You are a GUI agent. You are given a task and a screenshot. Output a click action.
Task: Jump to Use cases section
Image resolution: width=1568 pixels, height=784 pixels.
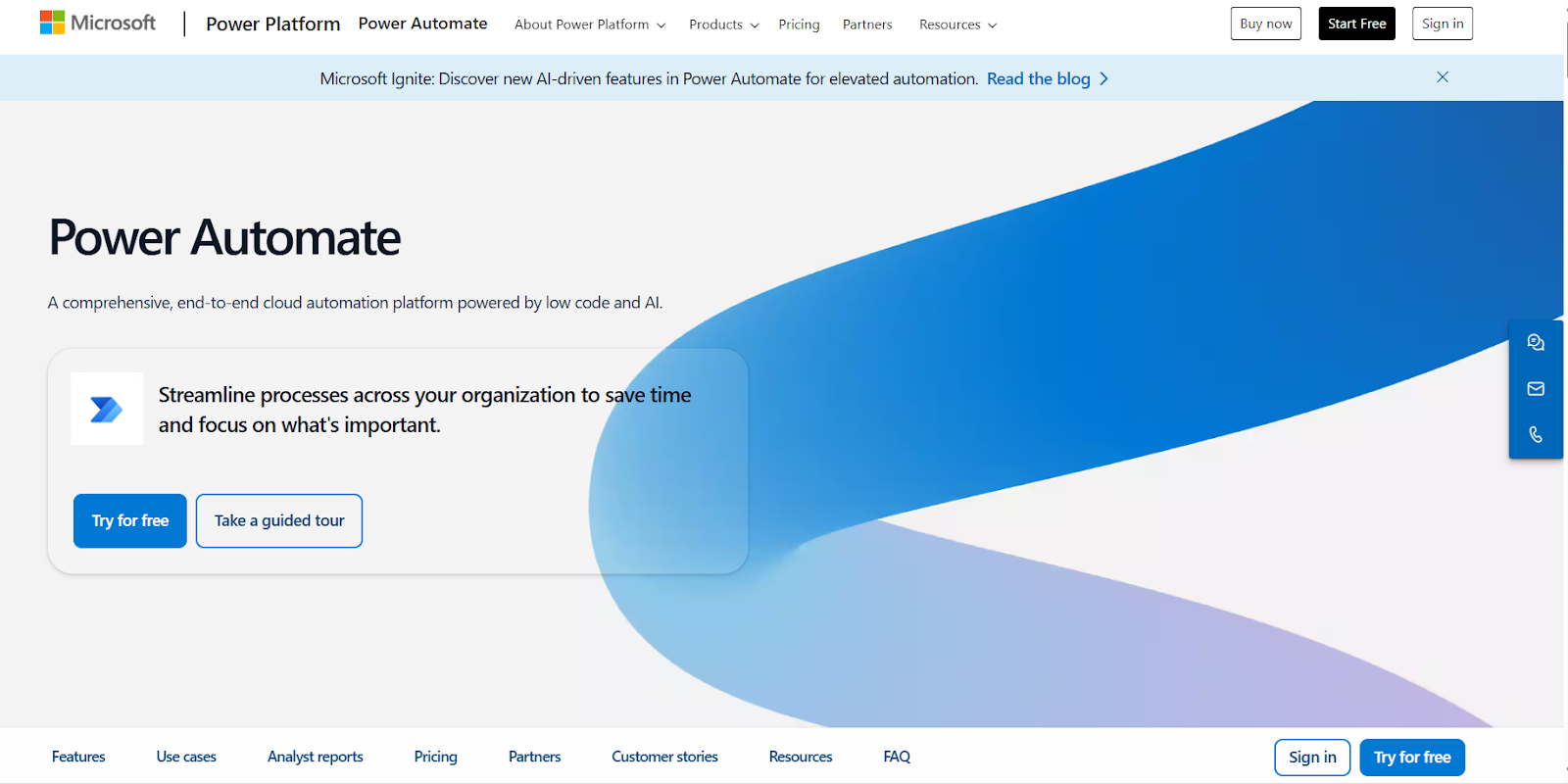186,757
